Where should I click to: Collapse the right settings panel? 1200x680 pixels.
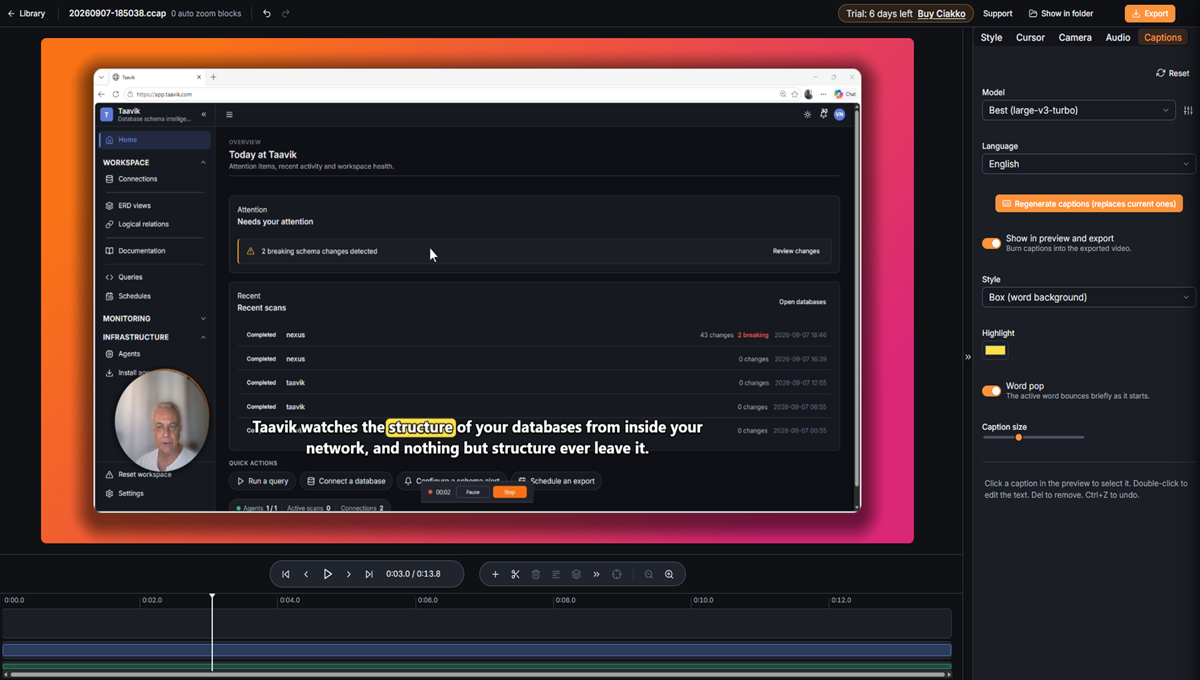tap(967, 357)
